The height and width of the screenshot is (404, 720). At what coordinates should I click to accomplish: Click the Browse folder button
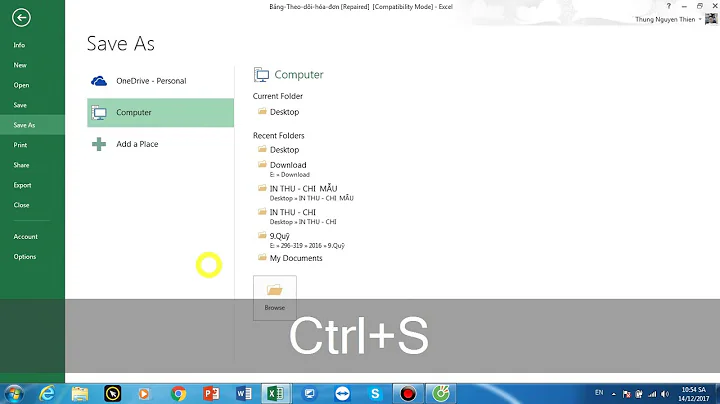(275, 297)
